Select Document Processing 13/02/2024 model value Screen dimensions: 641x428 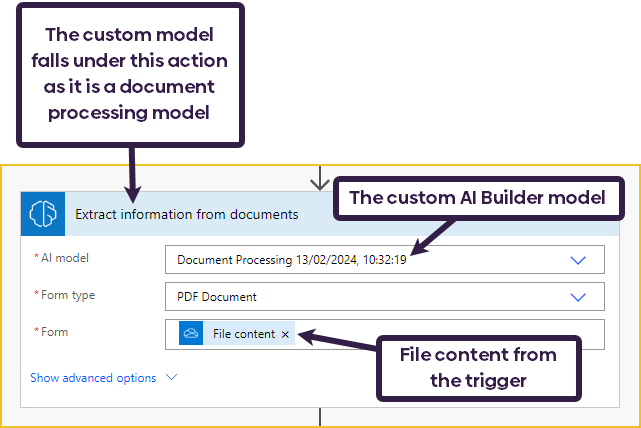(291, 260)
